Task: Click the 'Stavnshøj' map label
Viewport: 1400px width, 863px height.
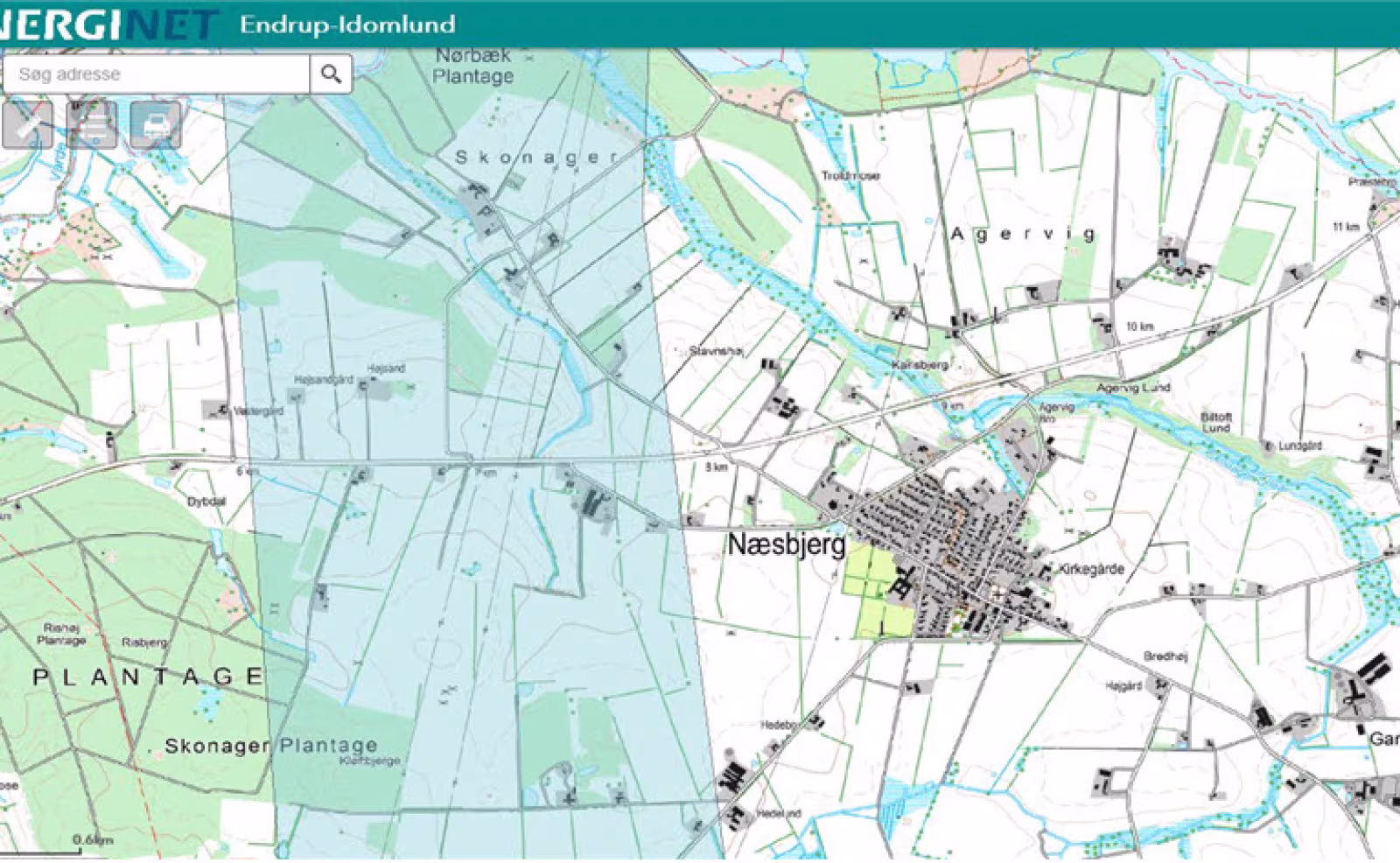Action: pos(716,351)
